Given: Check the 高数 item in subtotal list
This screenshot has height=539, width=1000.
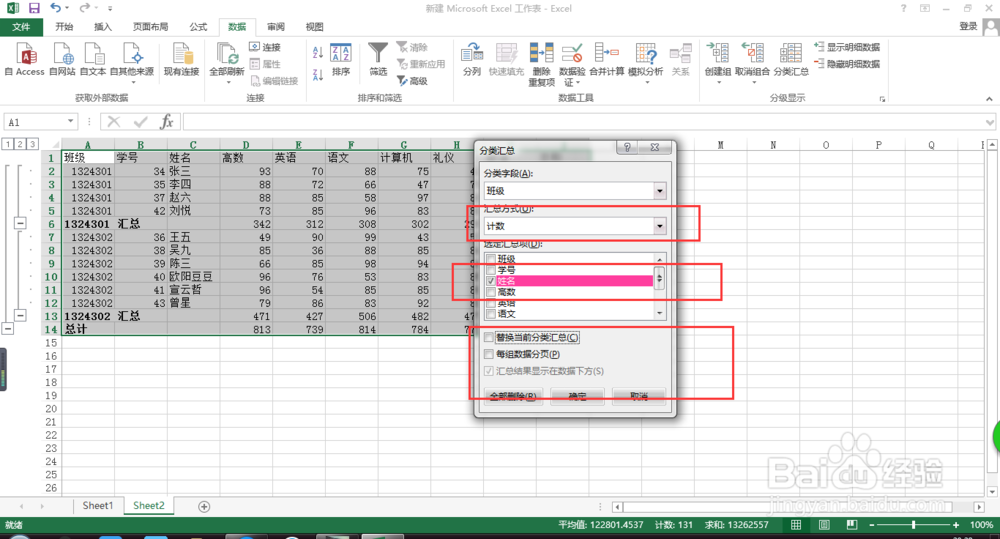Looking at the screenshot, I should pos(490,292).
